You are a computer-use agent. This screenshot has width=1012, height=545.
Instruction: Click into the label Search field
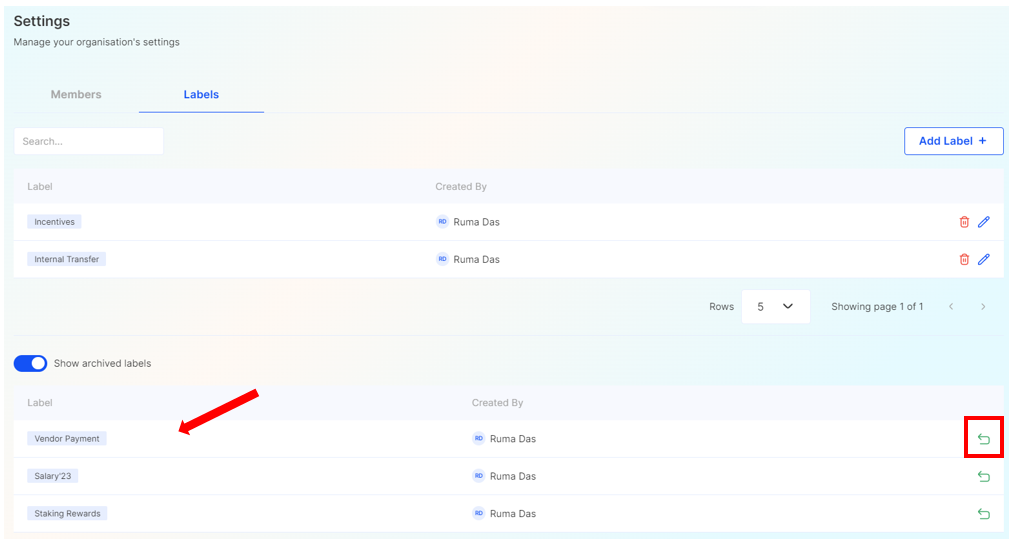point(88,141)
